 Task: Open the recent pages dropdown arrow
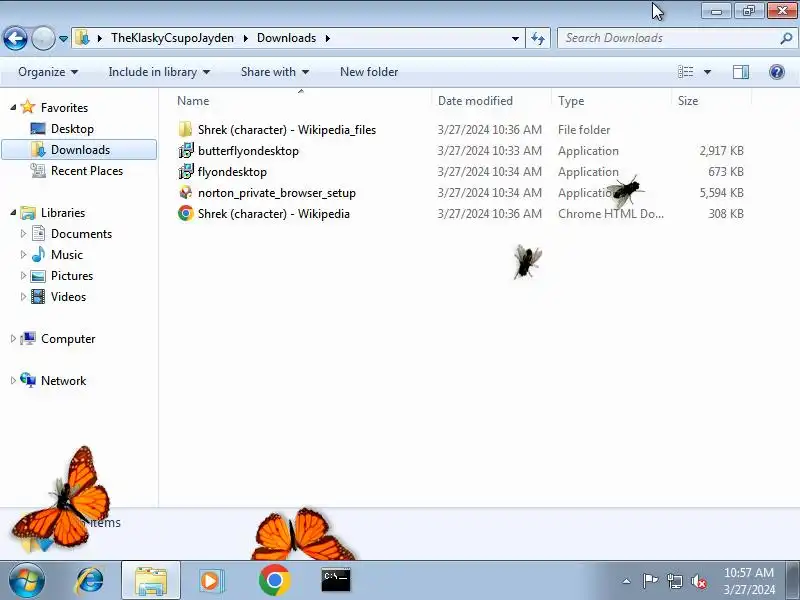tap(63, 39)
